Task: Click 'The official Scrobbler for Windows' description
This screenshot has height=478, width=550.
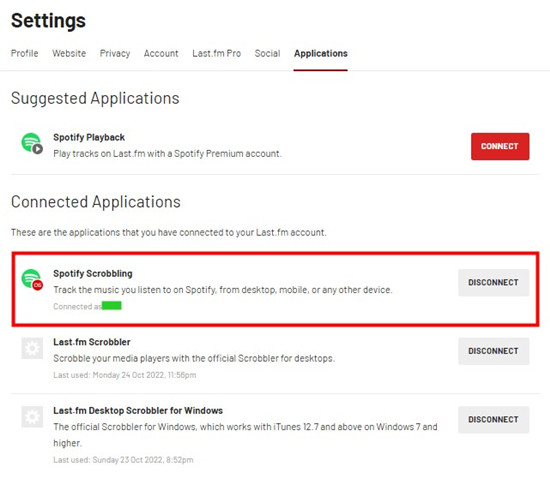Action: click(x=245, y=435)
